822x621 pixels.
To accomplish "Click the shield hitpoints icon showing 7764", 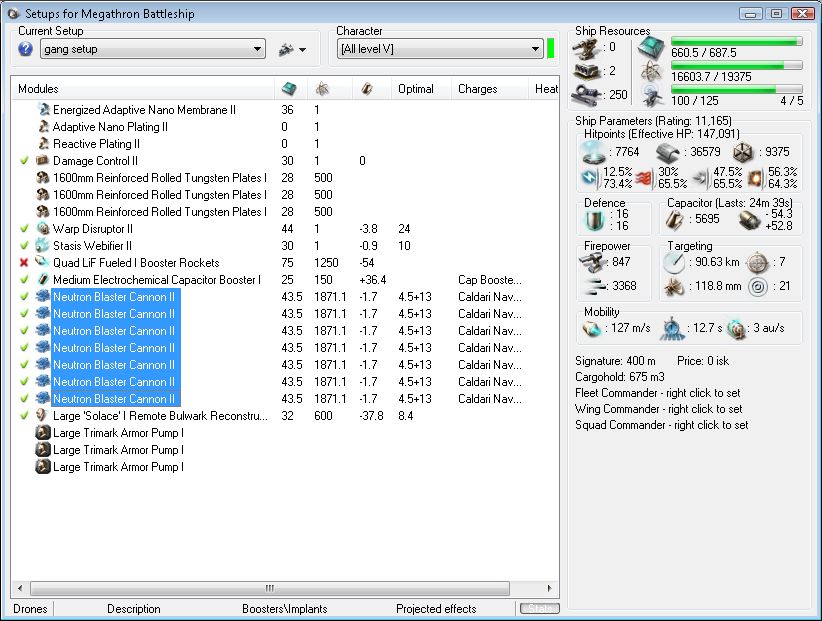I will tap(594, 152).
